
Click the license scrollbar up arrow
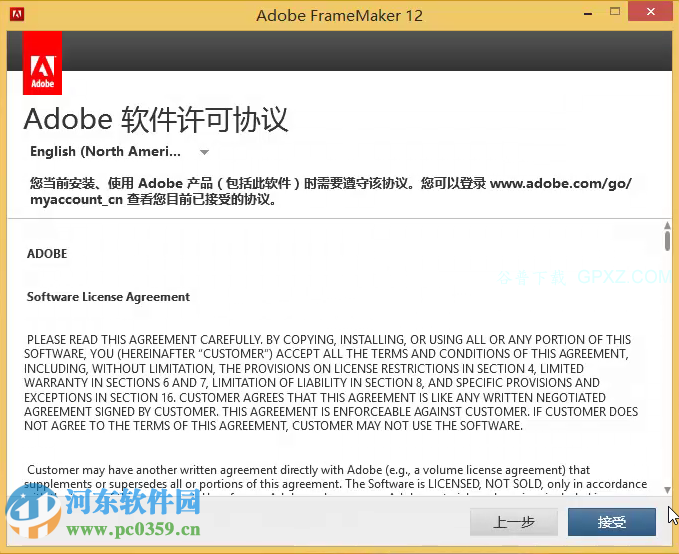point(667,225)
